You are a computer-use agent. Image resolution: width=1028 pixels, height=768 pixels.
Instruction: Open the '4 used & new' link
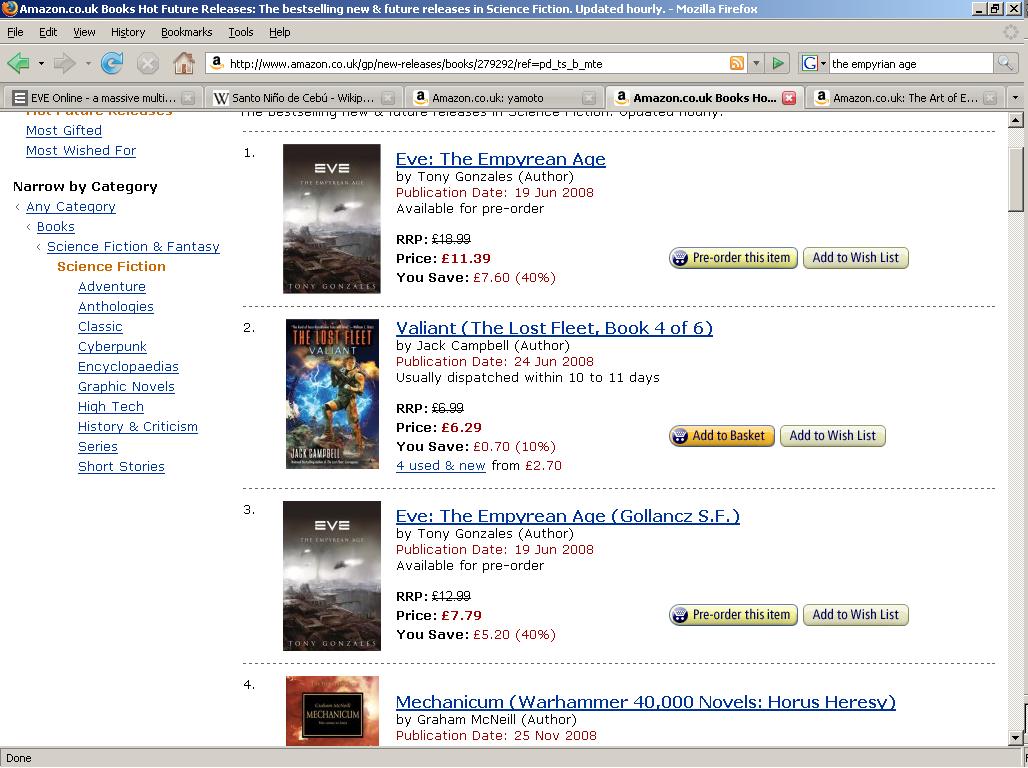(x=441, y=466)
